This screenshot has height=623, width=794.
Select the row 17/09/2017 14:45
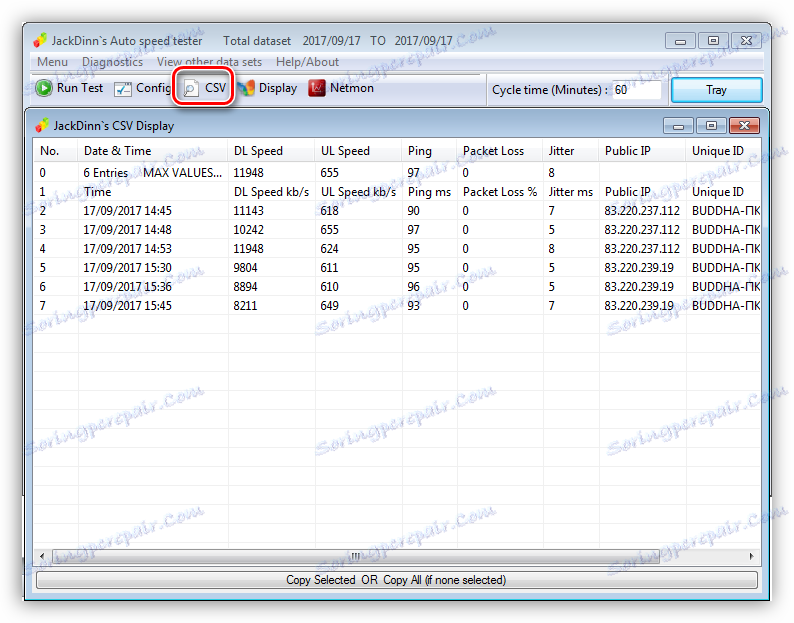click(397, 211)
